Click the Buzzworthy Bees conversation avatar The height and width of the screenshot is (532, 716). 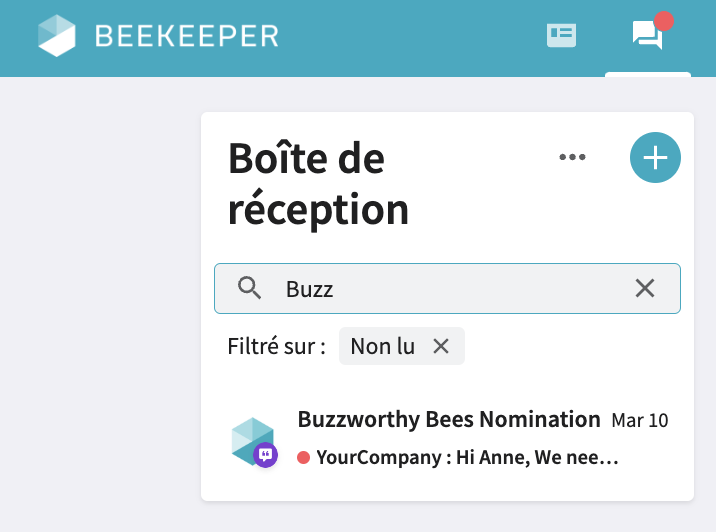(252, 440)
